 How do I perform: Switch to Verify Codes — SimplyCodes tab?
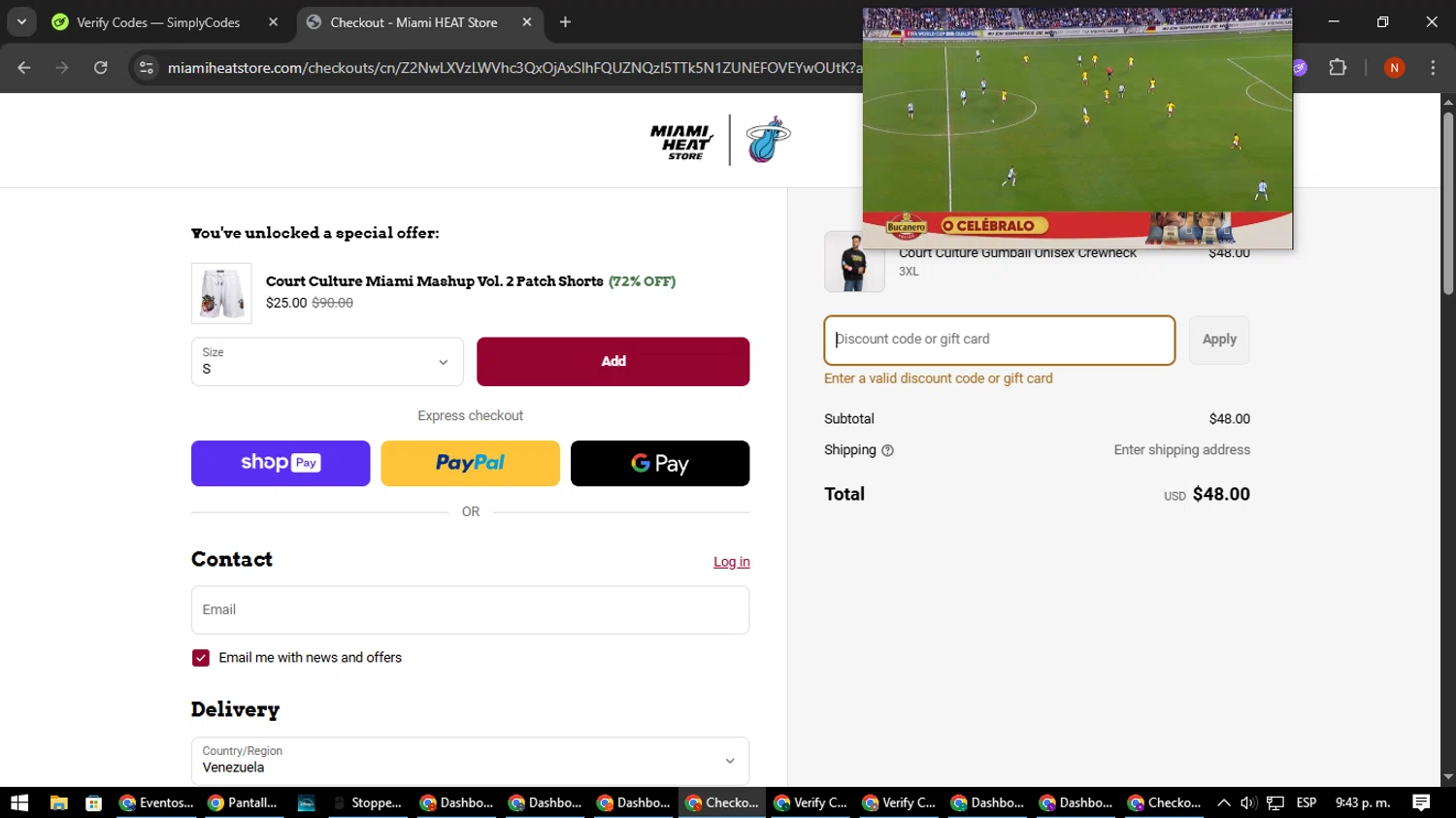pos(158,22)
